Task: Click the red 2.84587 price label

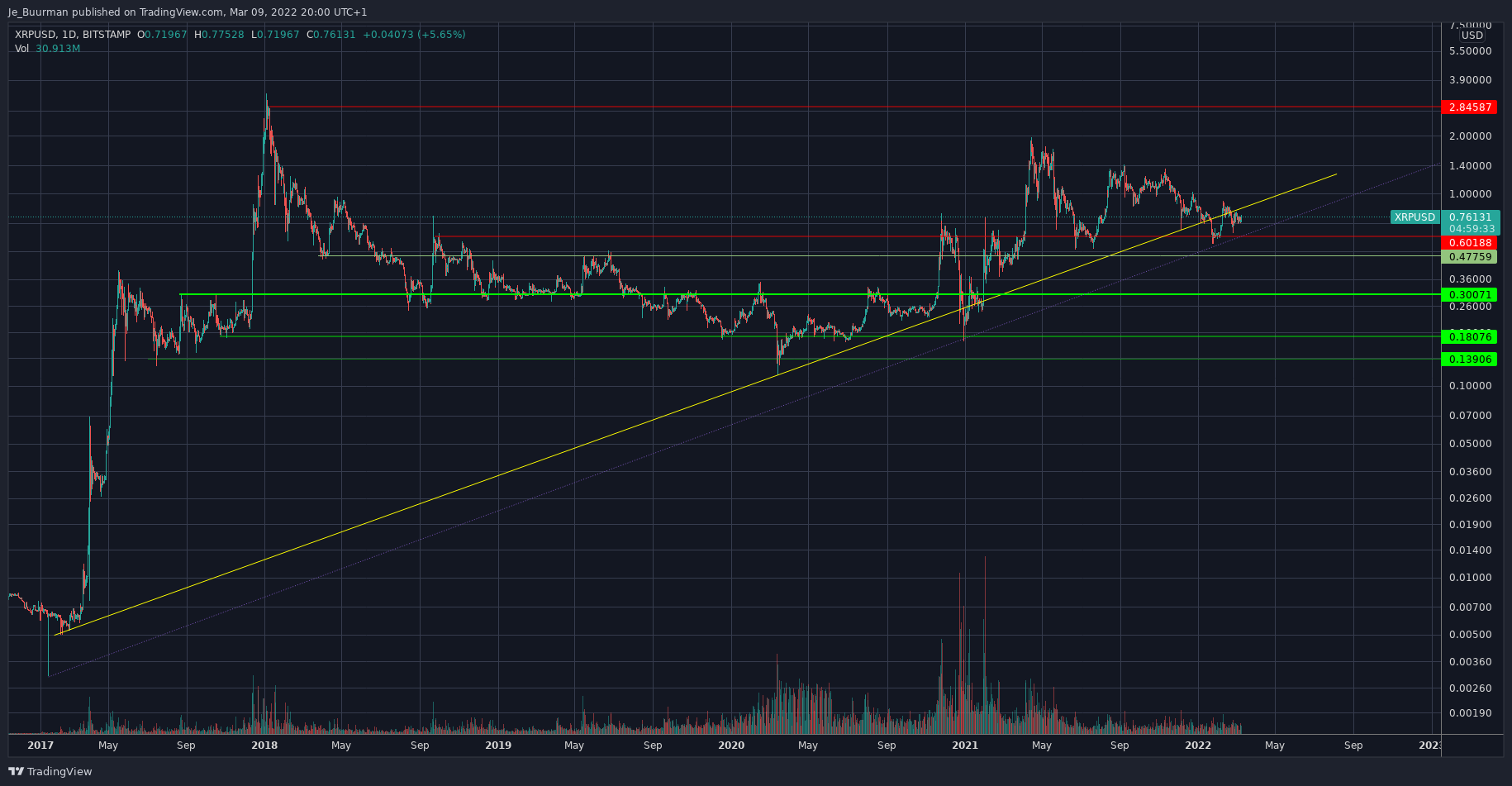Action: tap(1469, 107)
